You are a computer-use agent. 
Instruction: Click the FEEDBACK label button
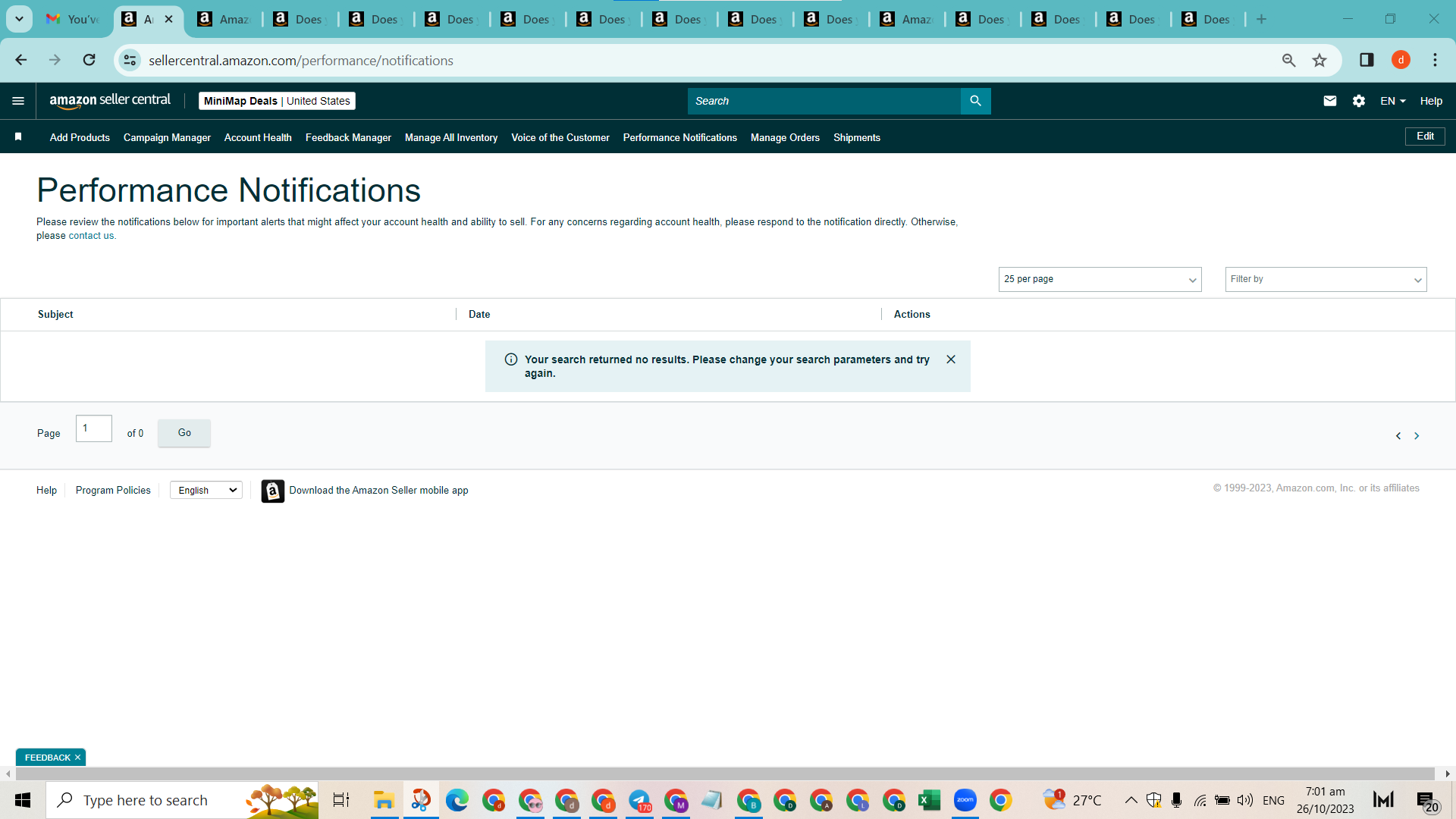click(47, 758)
